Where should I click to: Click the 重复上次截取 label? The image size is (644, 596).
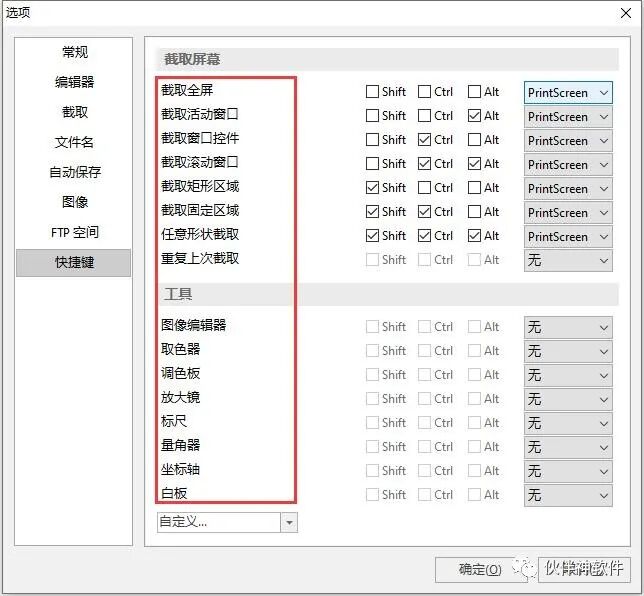pyautogui.click(x=200, y=258)
